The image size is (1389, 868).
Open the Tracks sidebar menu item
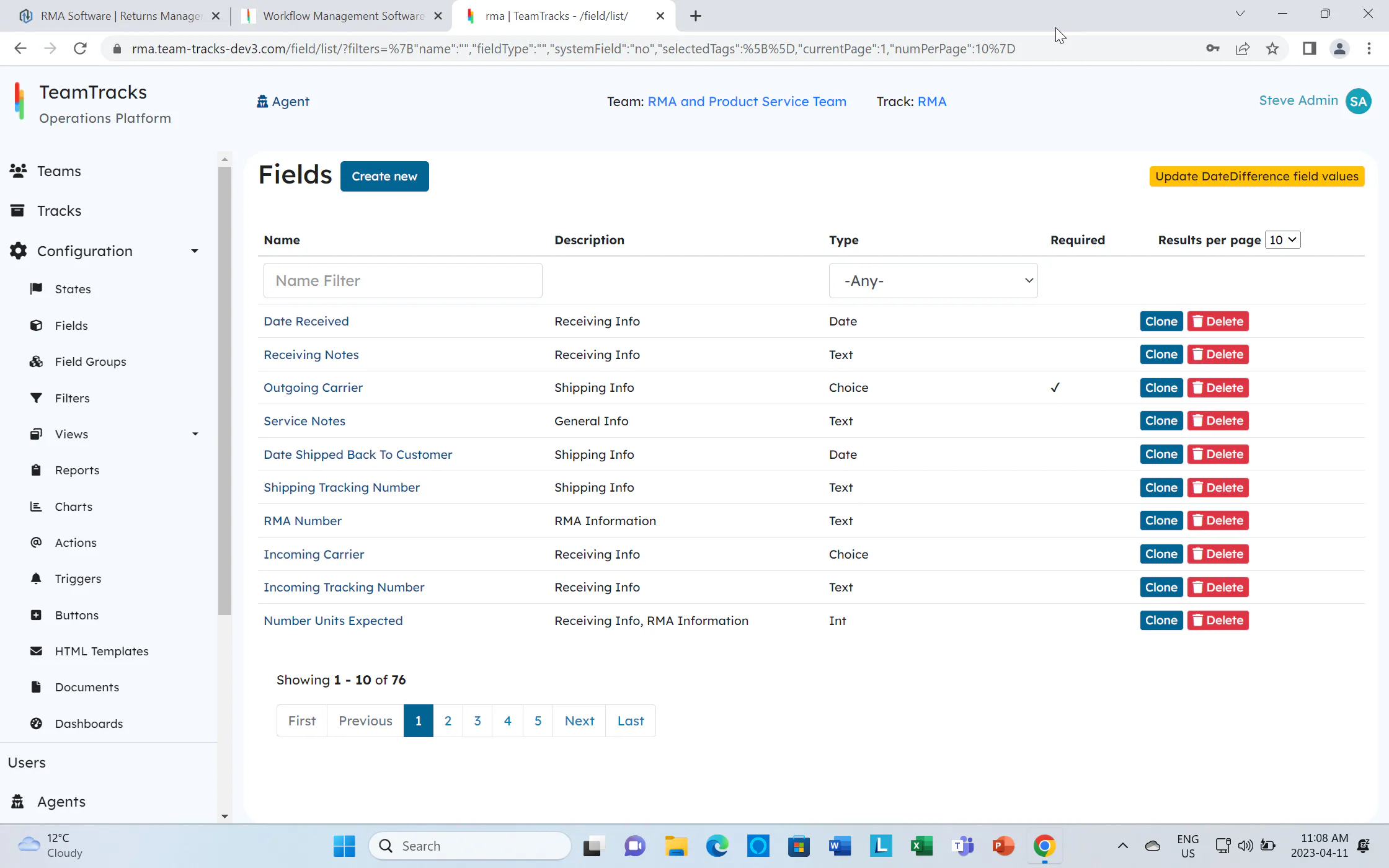point(59,211)
